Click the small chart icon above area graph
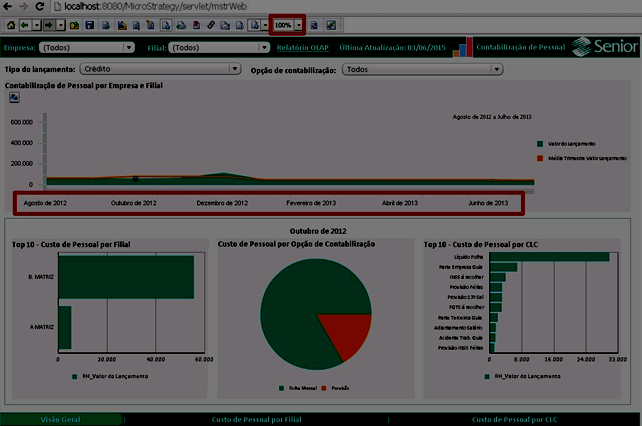 click(x=15, y=97)
